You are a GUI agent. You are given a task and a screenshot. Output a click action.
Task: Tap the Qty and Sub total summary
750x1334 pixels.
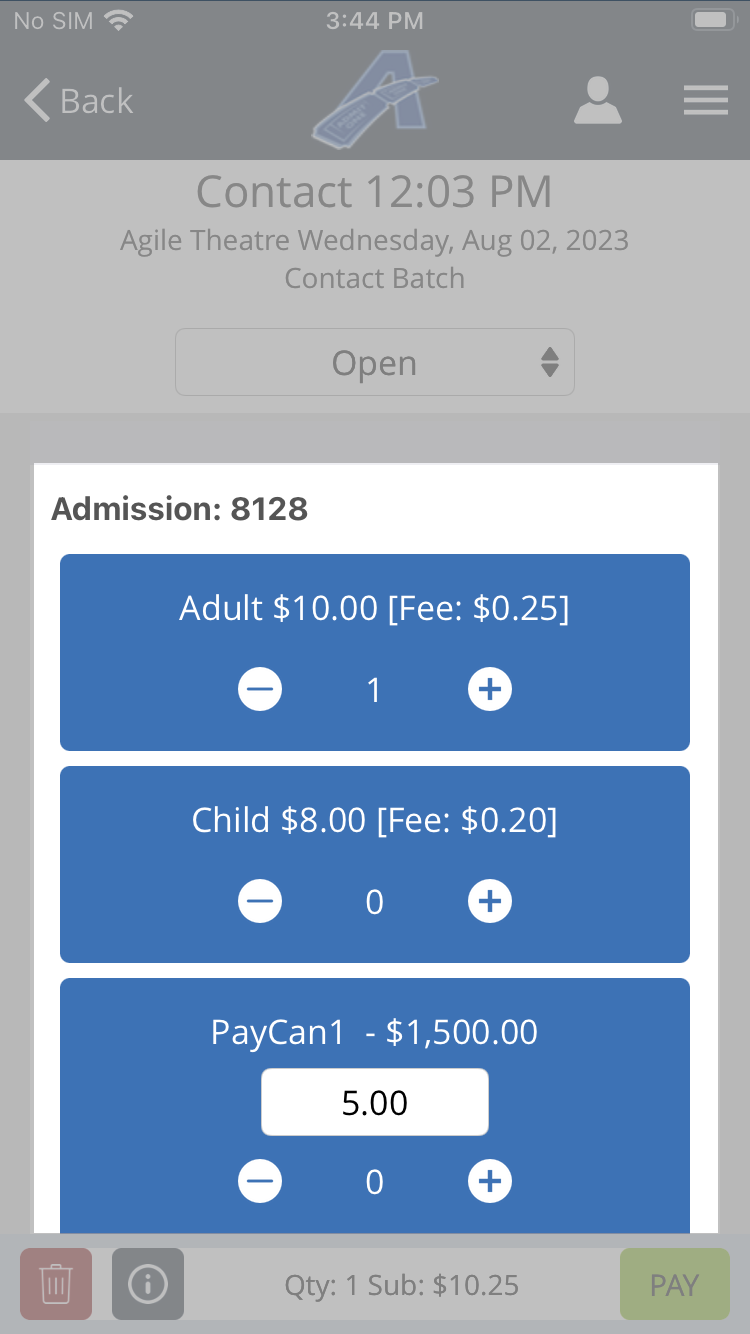pyautogui.click(x=402, y=1285)
